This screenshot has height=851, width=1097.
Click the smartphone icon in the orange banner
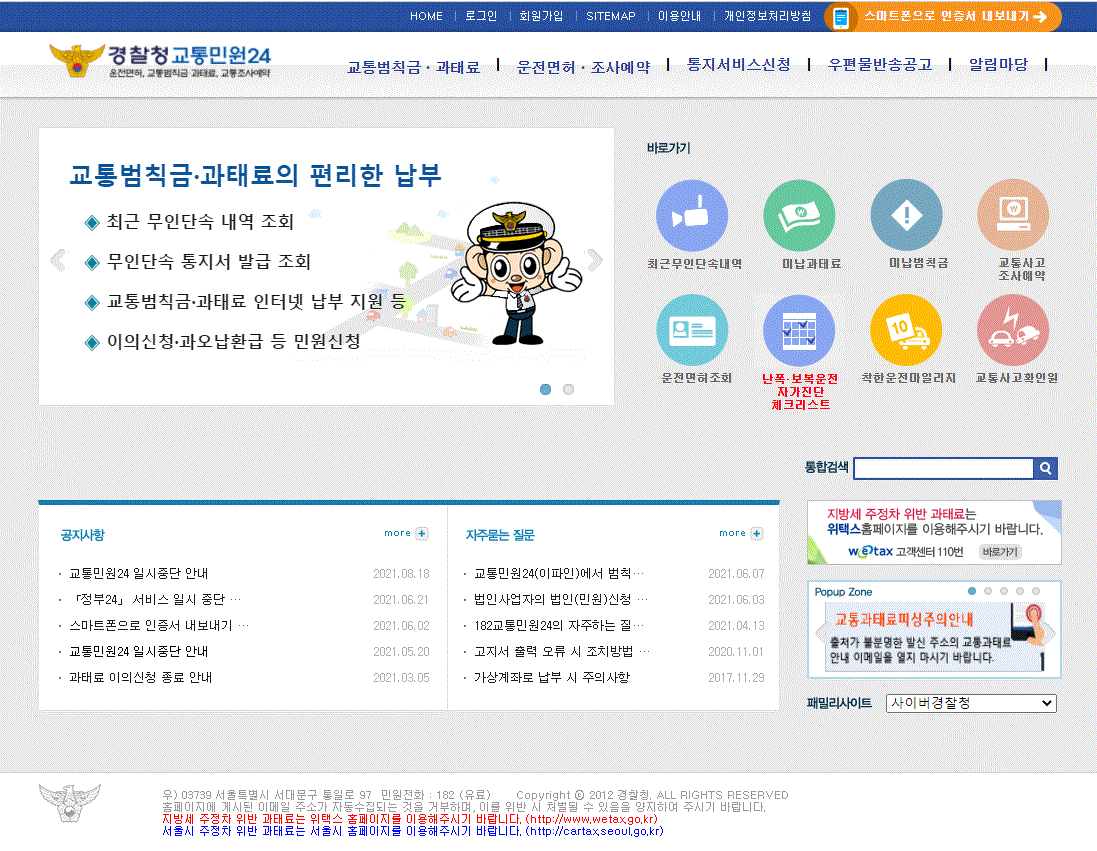pos(841,17)
